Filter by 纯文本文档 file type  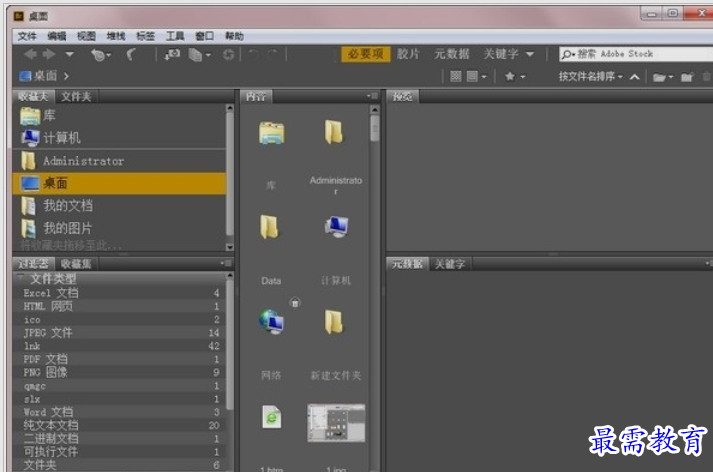[x=120, y=425]
